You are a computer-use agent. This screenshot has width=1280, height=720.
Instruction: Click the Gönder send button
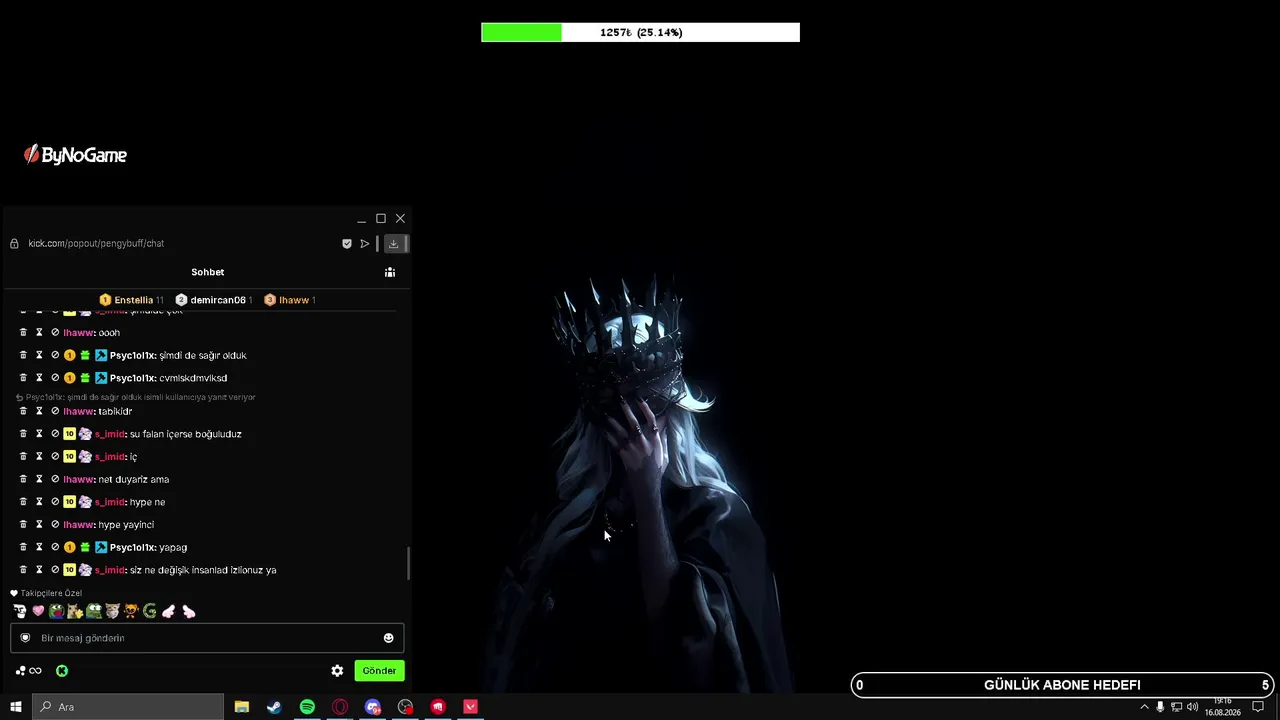click(x=379, y=671)
